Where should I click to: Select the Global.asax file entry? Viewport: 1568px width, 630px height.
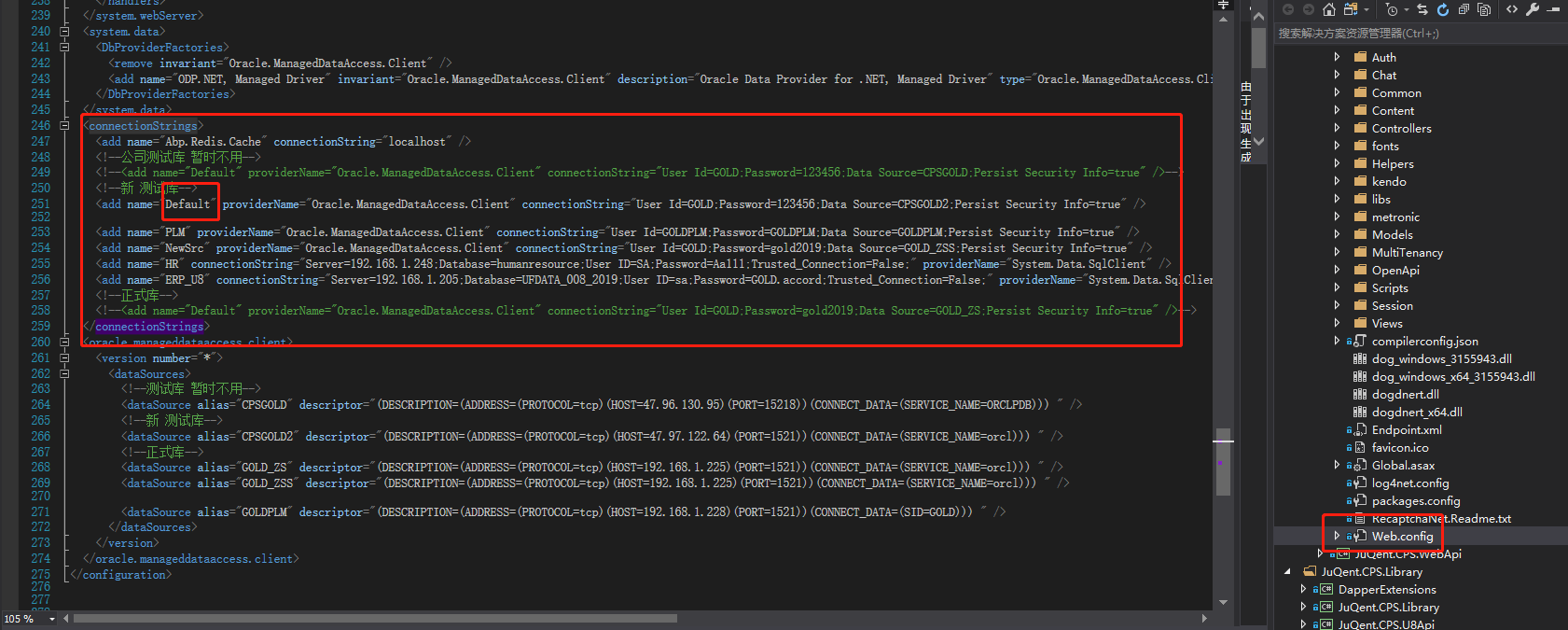[x=1403, y=466]
